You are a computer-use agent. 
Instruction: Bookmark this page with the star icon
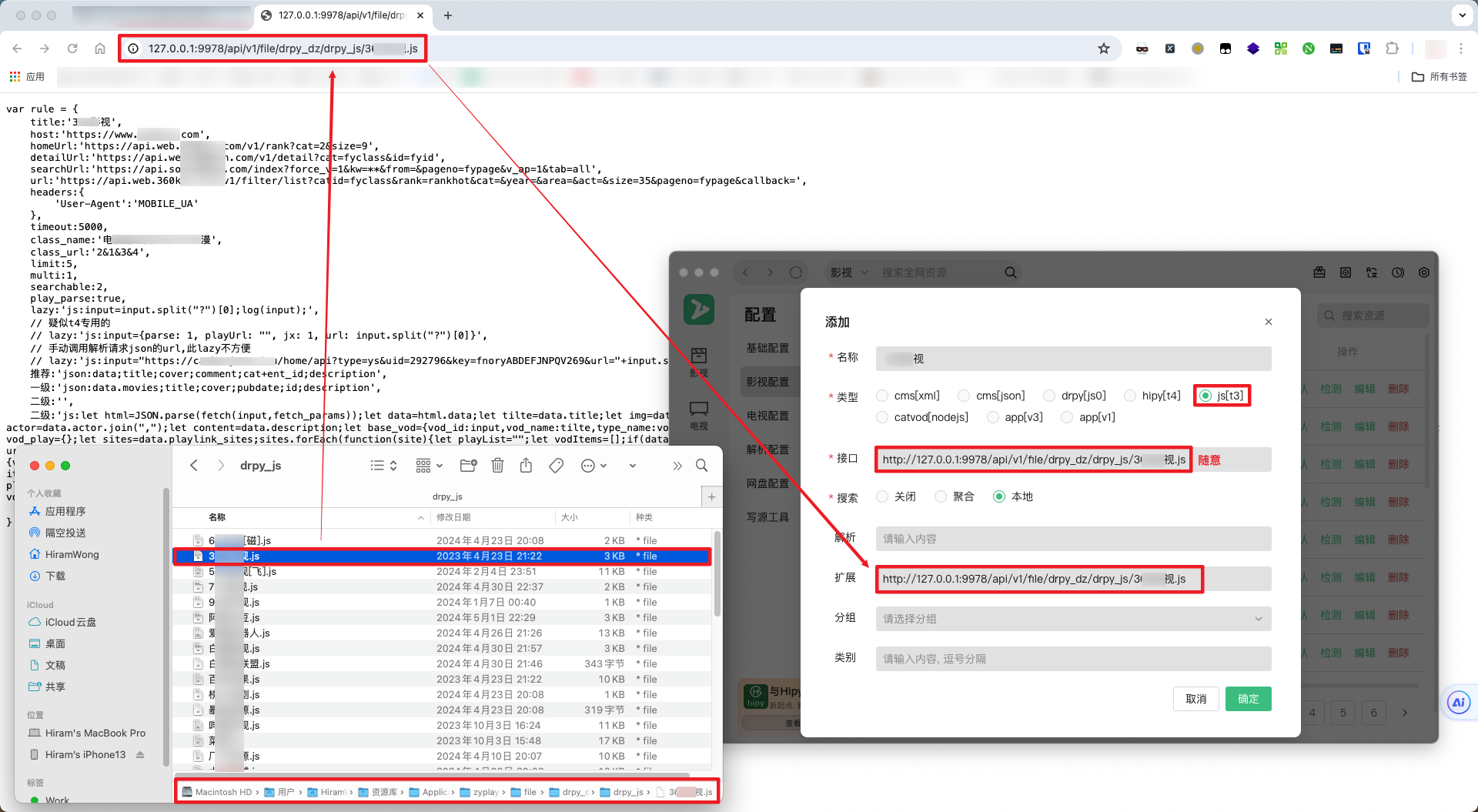1104,48
